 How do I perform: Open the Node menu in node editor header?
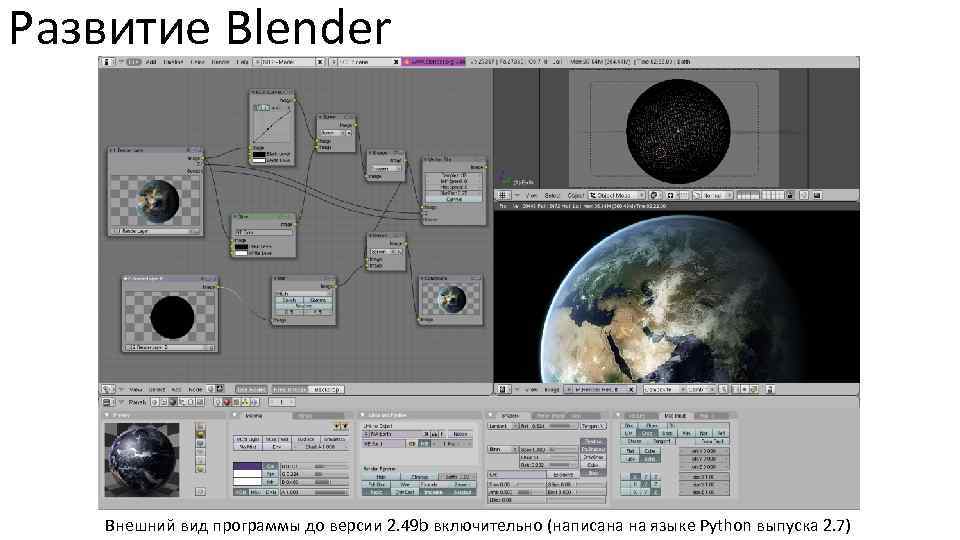click(x=195, y=389)
